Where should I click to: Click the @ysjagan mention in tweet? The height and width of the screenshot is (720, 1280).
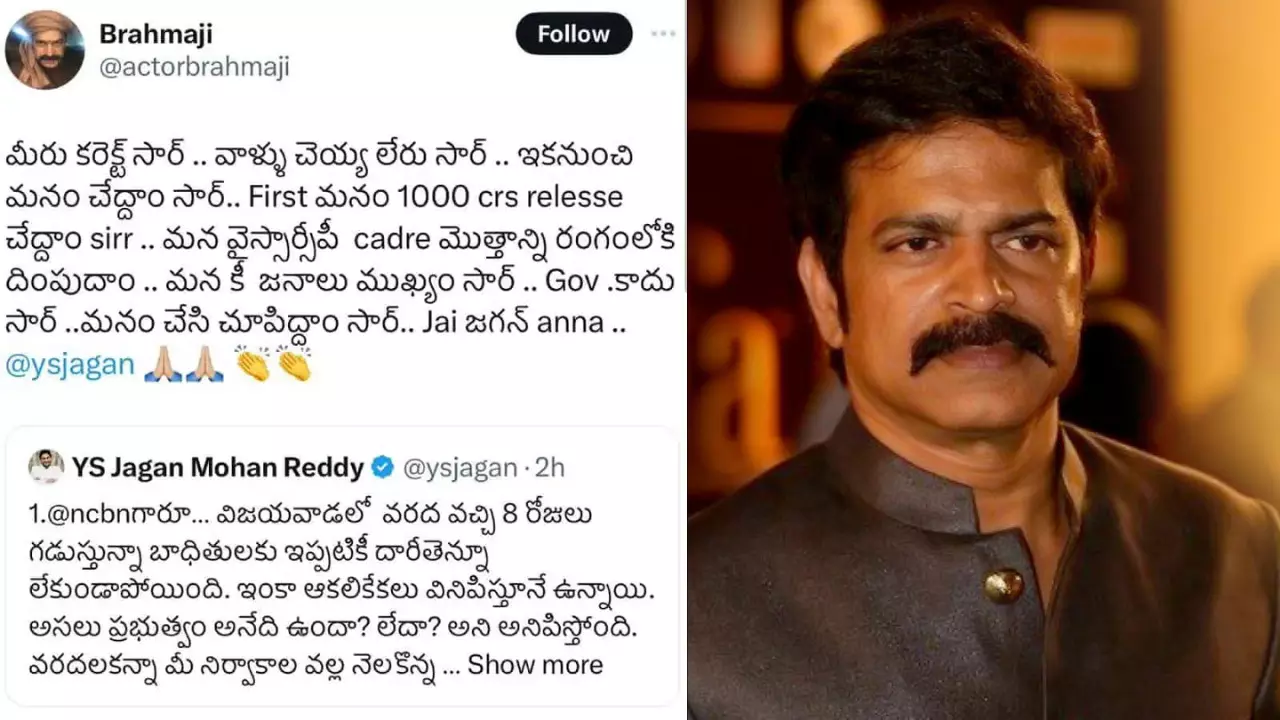coord(70,365)
